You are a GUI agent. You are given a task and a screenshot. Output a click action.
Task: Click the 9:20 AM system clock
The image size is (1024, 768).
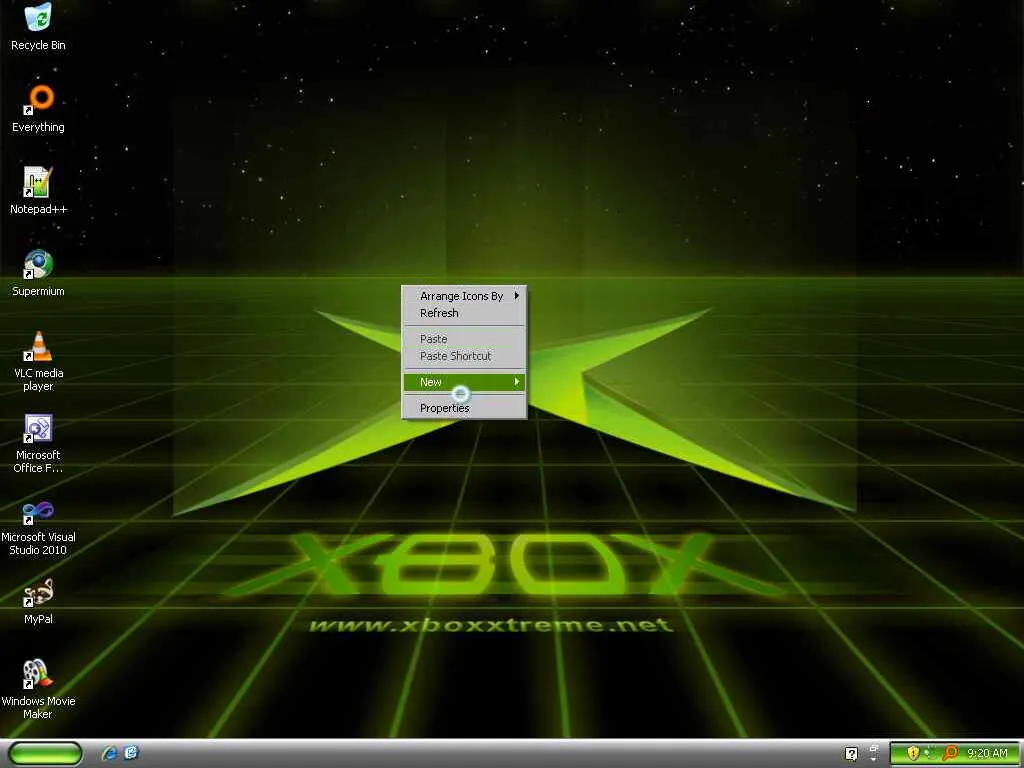[987, 754]
